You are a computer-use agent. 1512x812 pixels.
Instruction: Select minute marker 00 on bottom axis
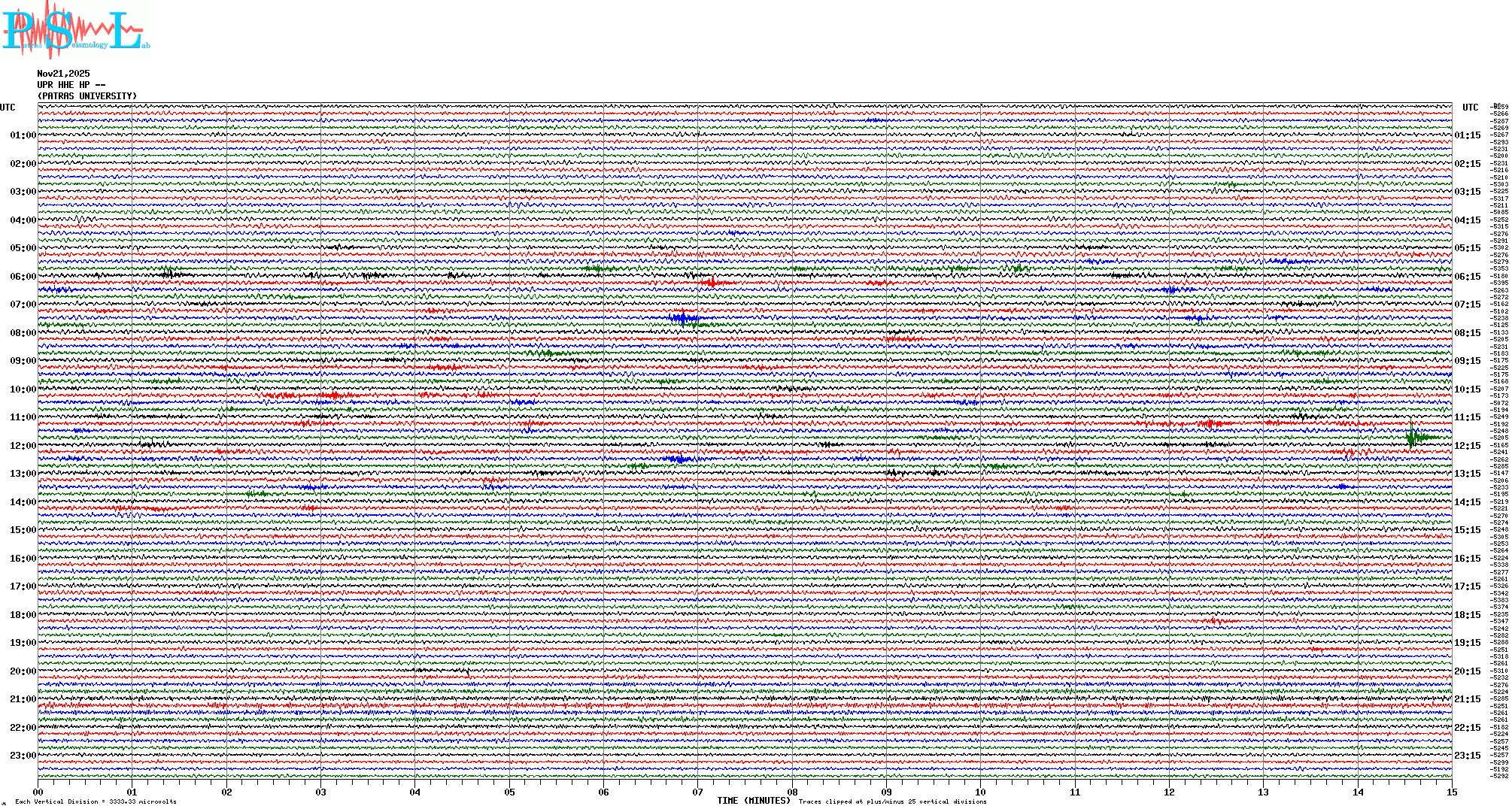[38, 792]
